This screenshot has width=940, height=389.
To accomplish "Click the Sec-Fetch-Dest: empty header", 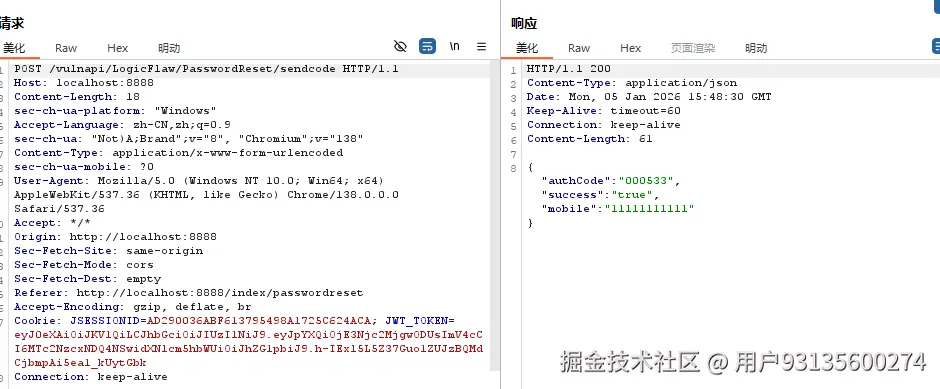I will coord(88,279).
